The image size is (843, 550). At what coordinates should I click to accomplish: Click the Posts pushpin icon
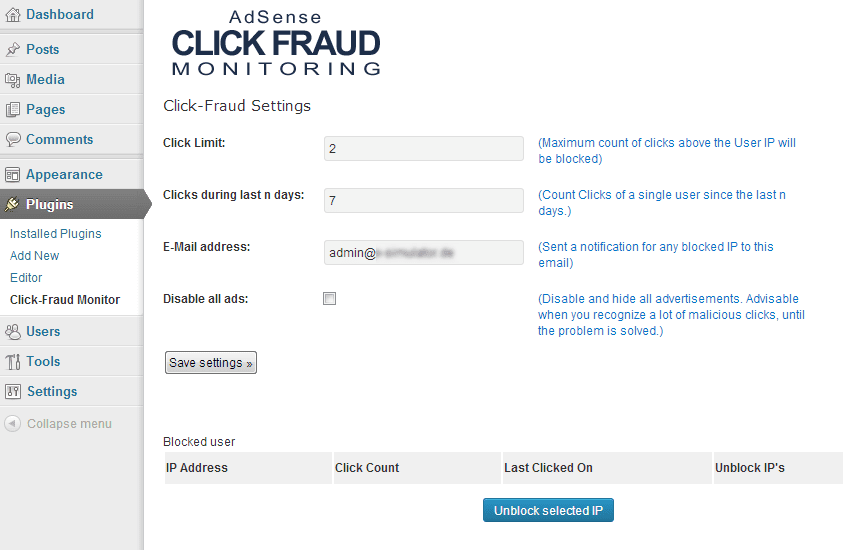[x=13, y=49]
